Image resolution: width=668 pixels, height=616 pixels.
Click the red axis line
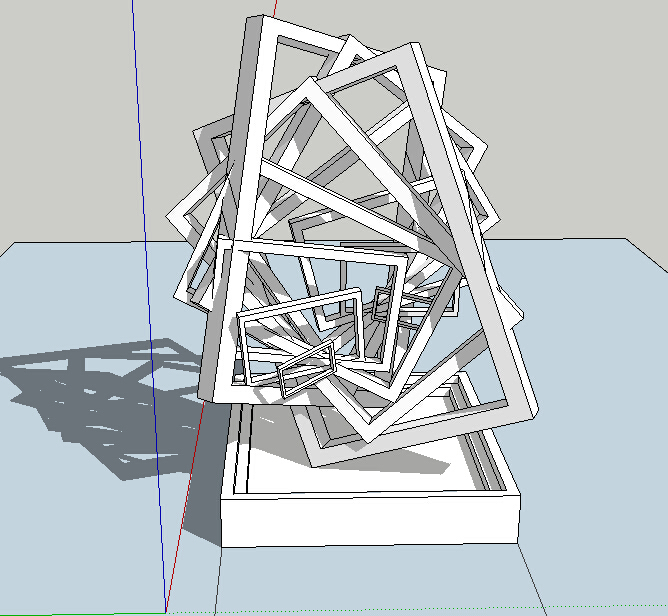pos(186,507)
